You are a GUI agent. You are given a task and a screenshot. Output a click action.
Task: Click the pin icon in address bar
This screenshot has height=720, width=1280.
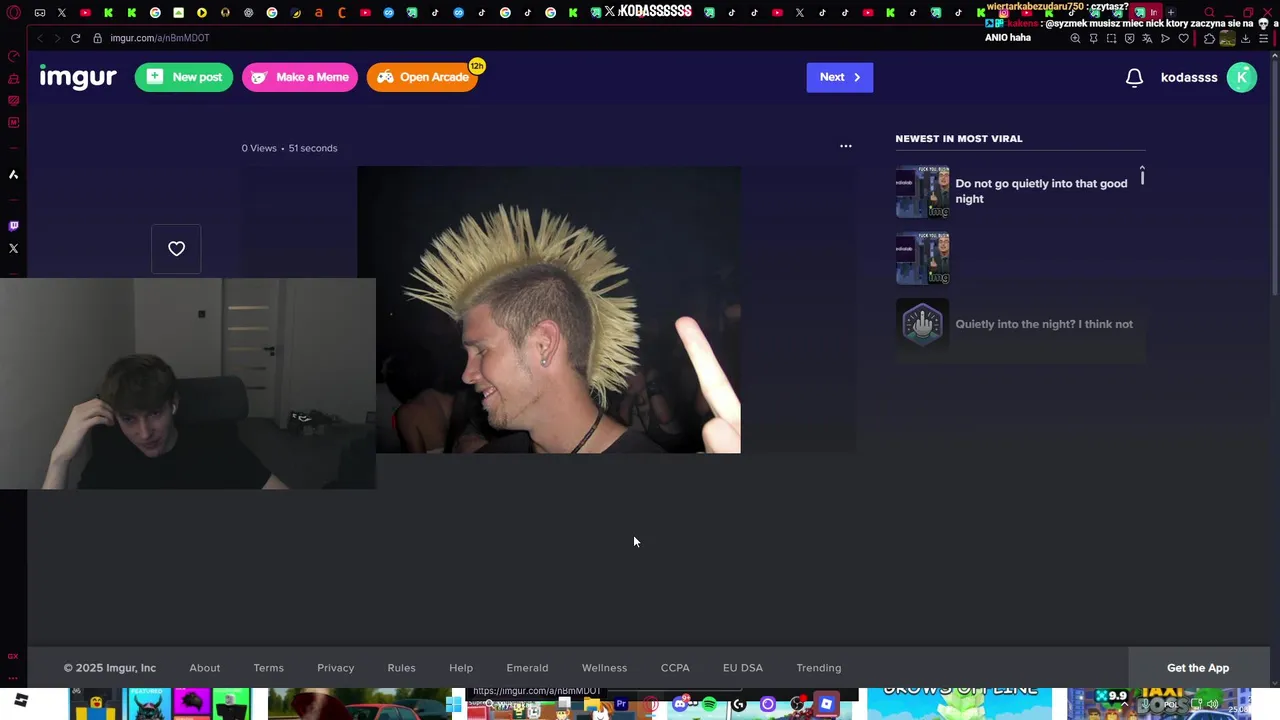click(1094, 38)
